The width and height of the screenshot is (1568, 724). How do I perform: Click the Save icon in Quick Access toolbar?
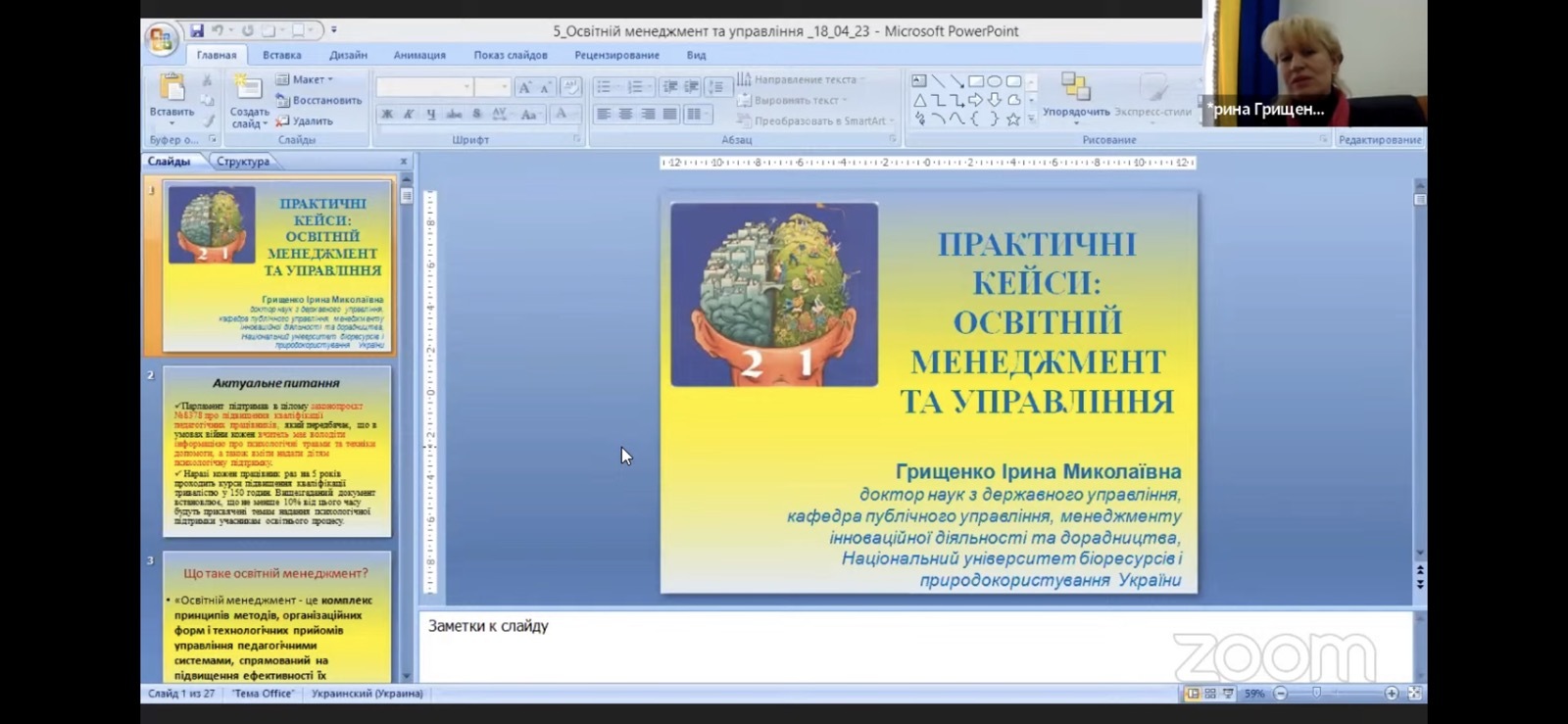point(197,31)
